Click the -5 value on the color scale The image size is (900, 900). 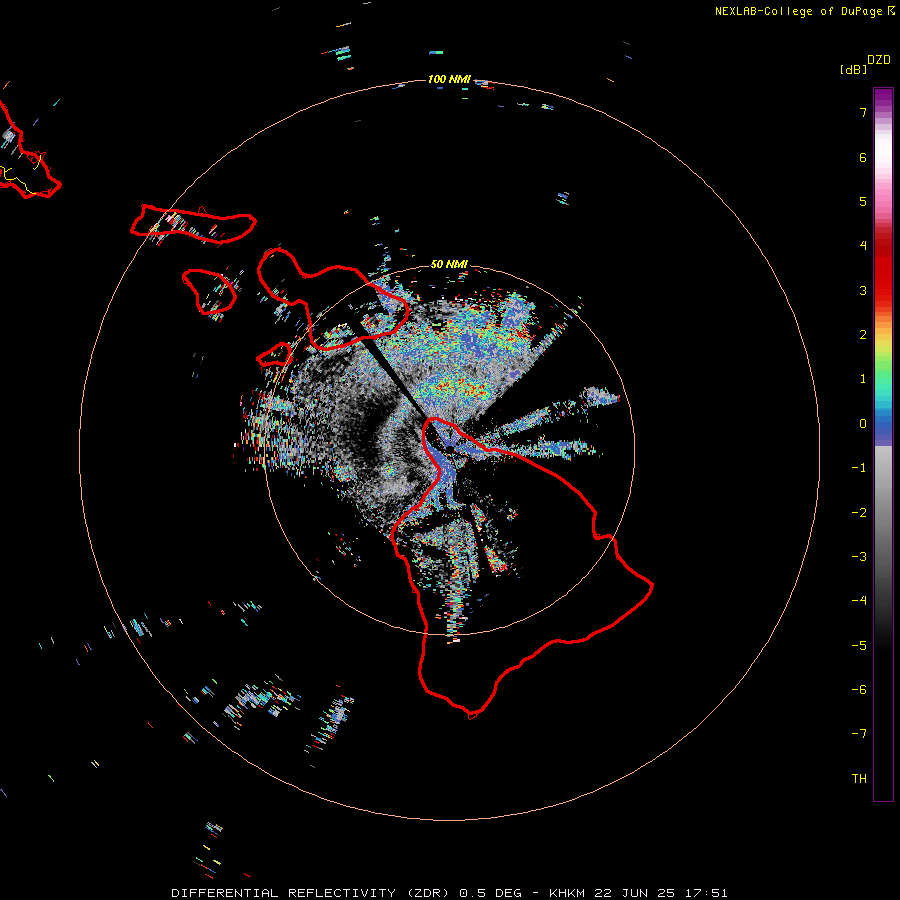click(x=859, y=646)
